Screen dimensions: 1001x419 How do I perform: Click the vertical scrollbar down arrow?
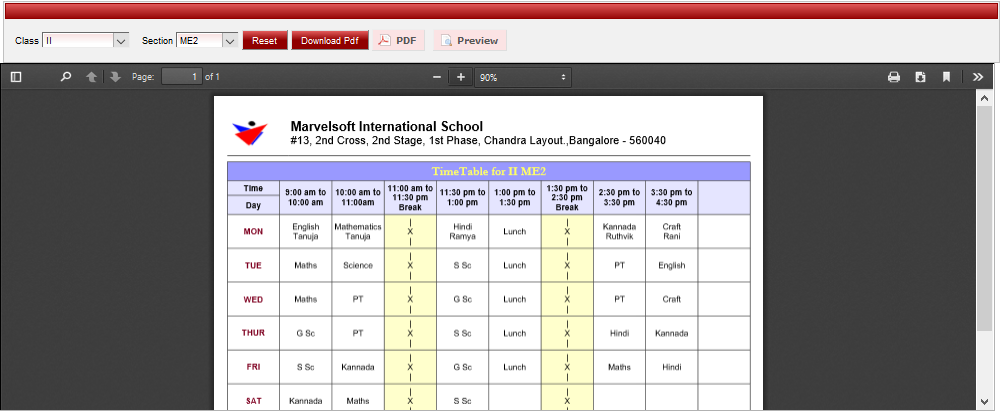tap(984, 402)
